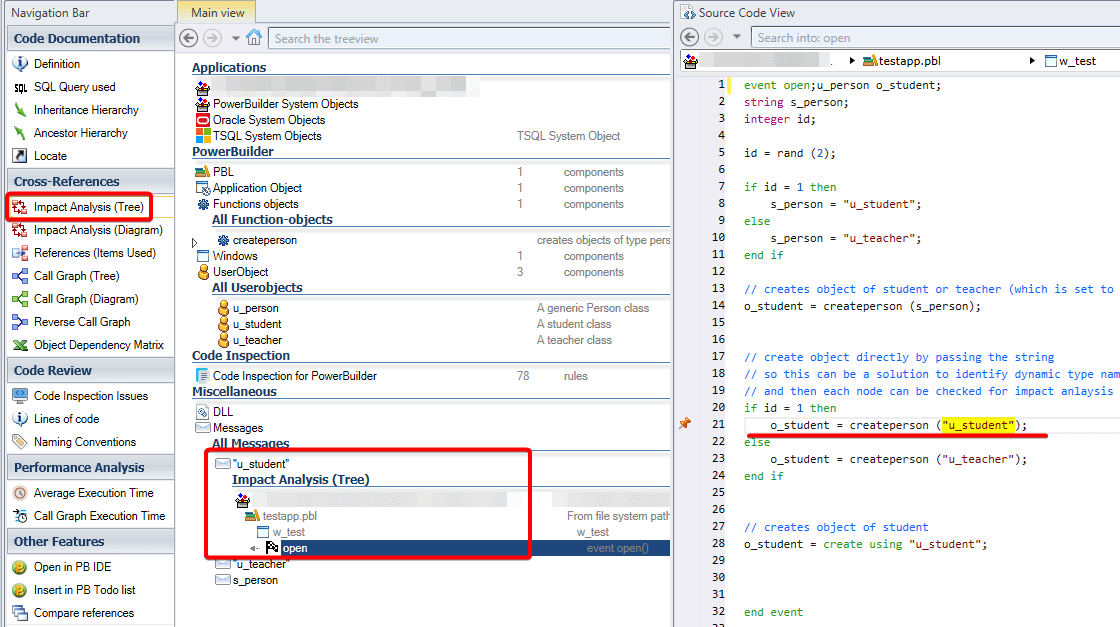Viewport: 1120px width, 627px height.
Task: Open Inheritance Hierarchy view
Action: tap(86, 110)
